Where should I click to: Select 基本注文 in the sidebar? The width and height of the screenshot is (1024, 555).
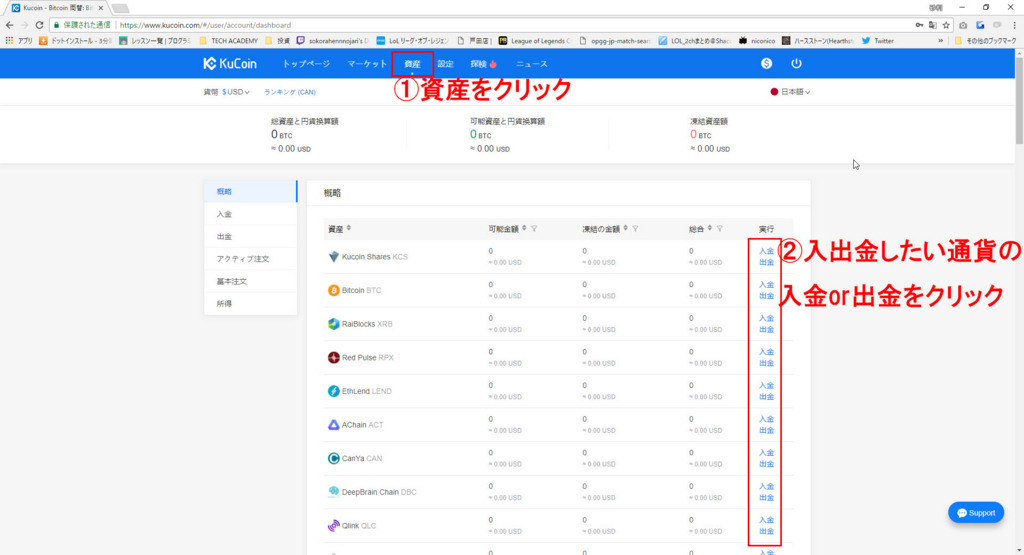pyautogui.click(x=251, y=281)
